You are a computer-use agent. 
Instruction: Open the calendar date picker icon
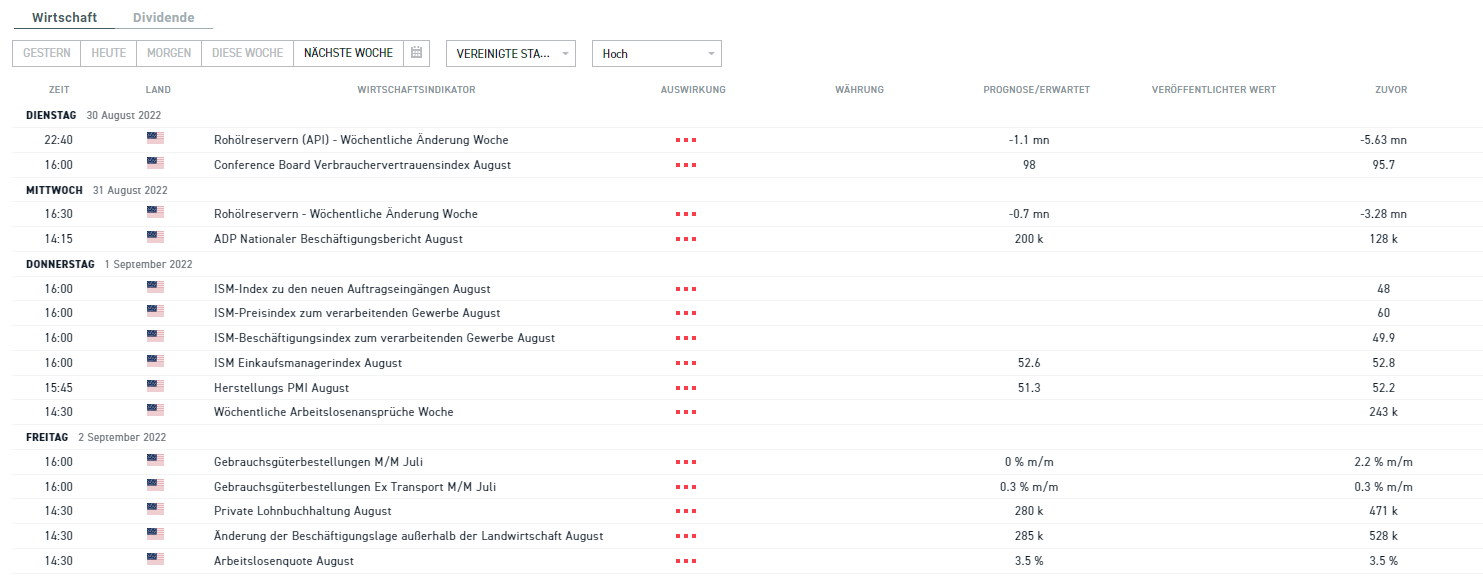pyautogui.click(x=417, y=53)
